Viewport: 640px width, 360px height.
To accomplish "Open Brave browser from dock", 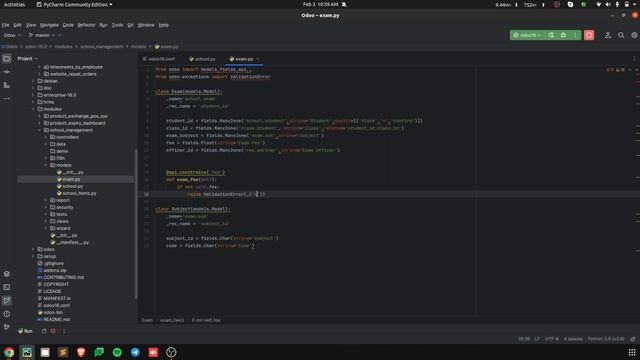I will point(81,352).
